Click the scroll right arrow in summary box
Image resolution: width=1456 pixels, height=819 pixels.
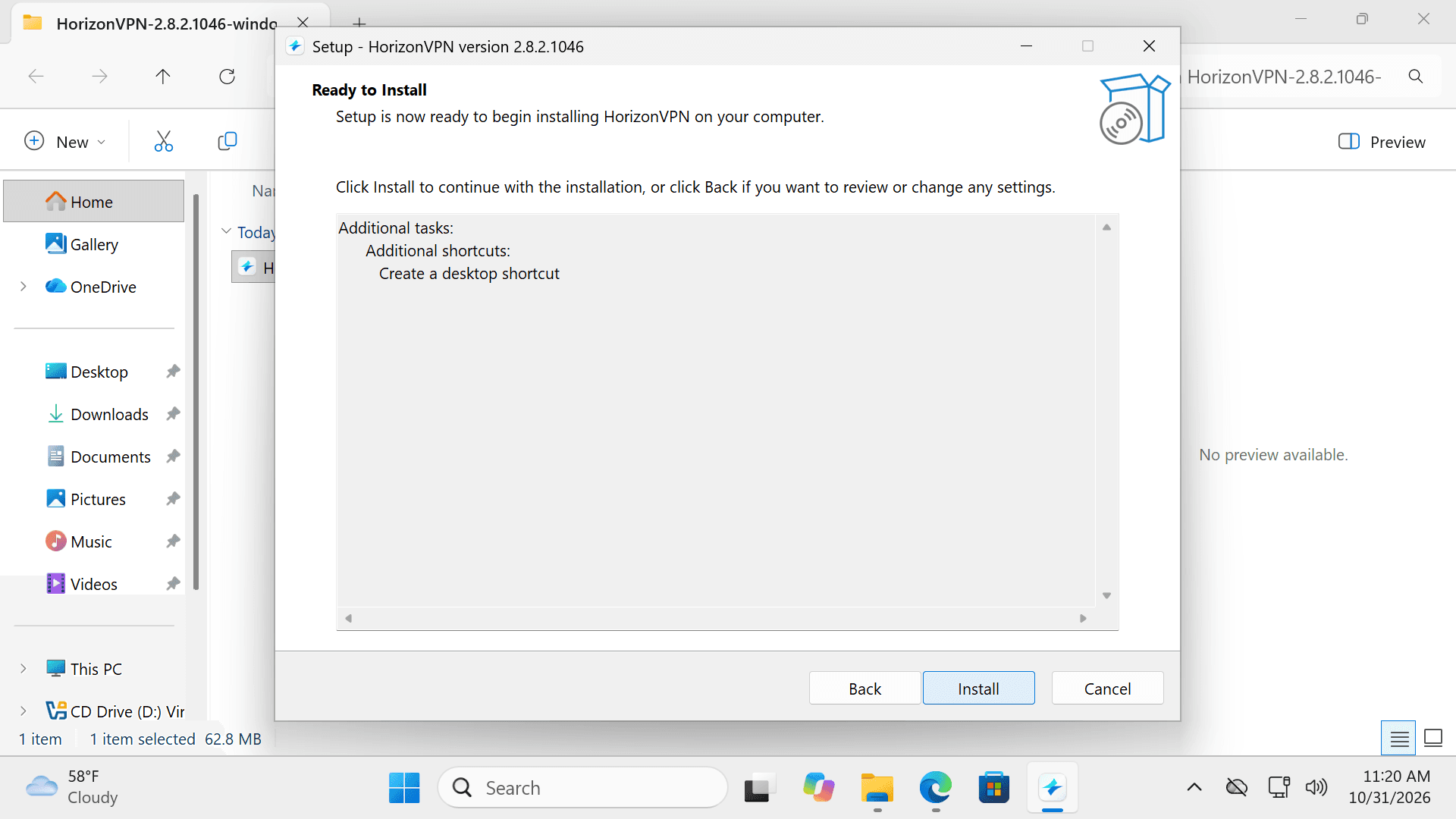[1083, 619]
